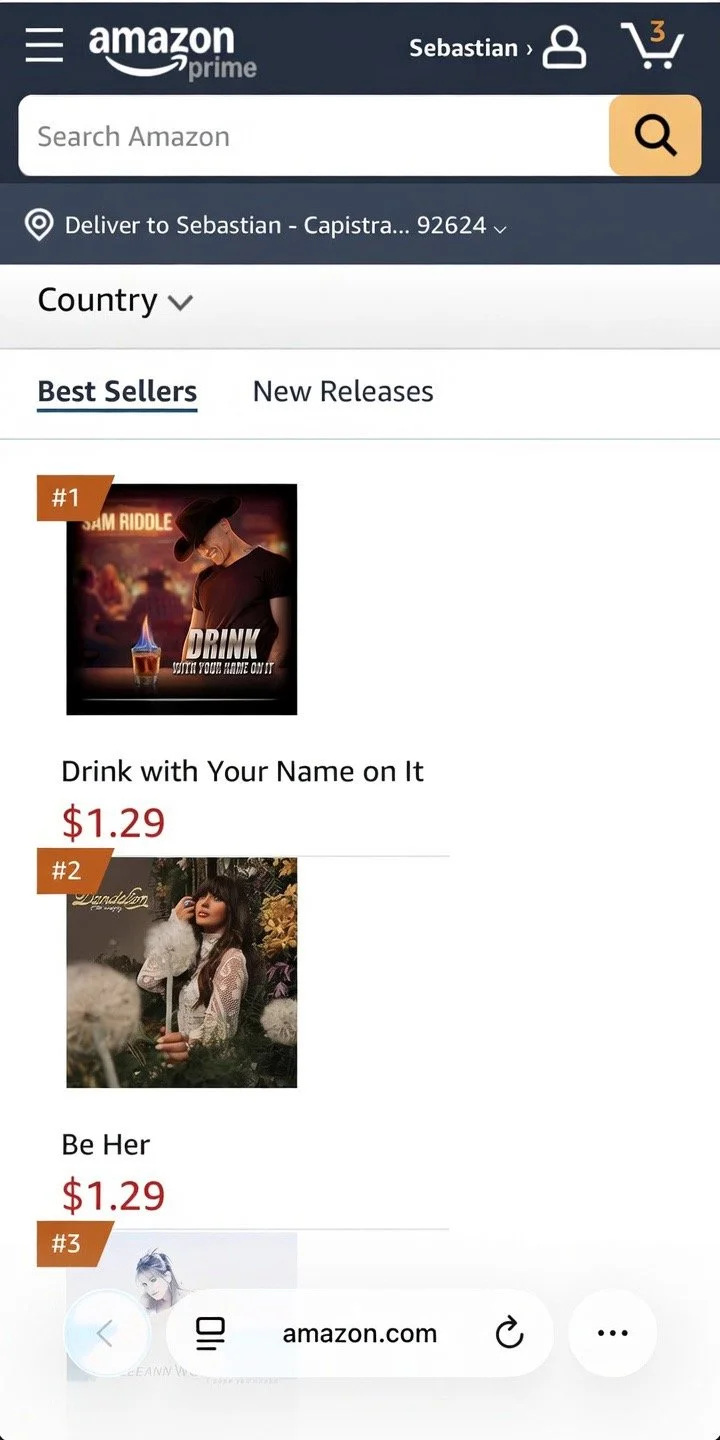Viewport: 720px width, 1440px height.
Task: Tap the Dandelion album cover thumbnail
Action: [x=182, y=972]
